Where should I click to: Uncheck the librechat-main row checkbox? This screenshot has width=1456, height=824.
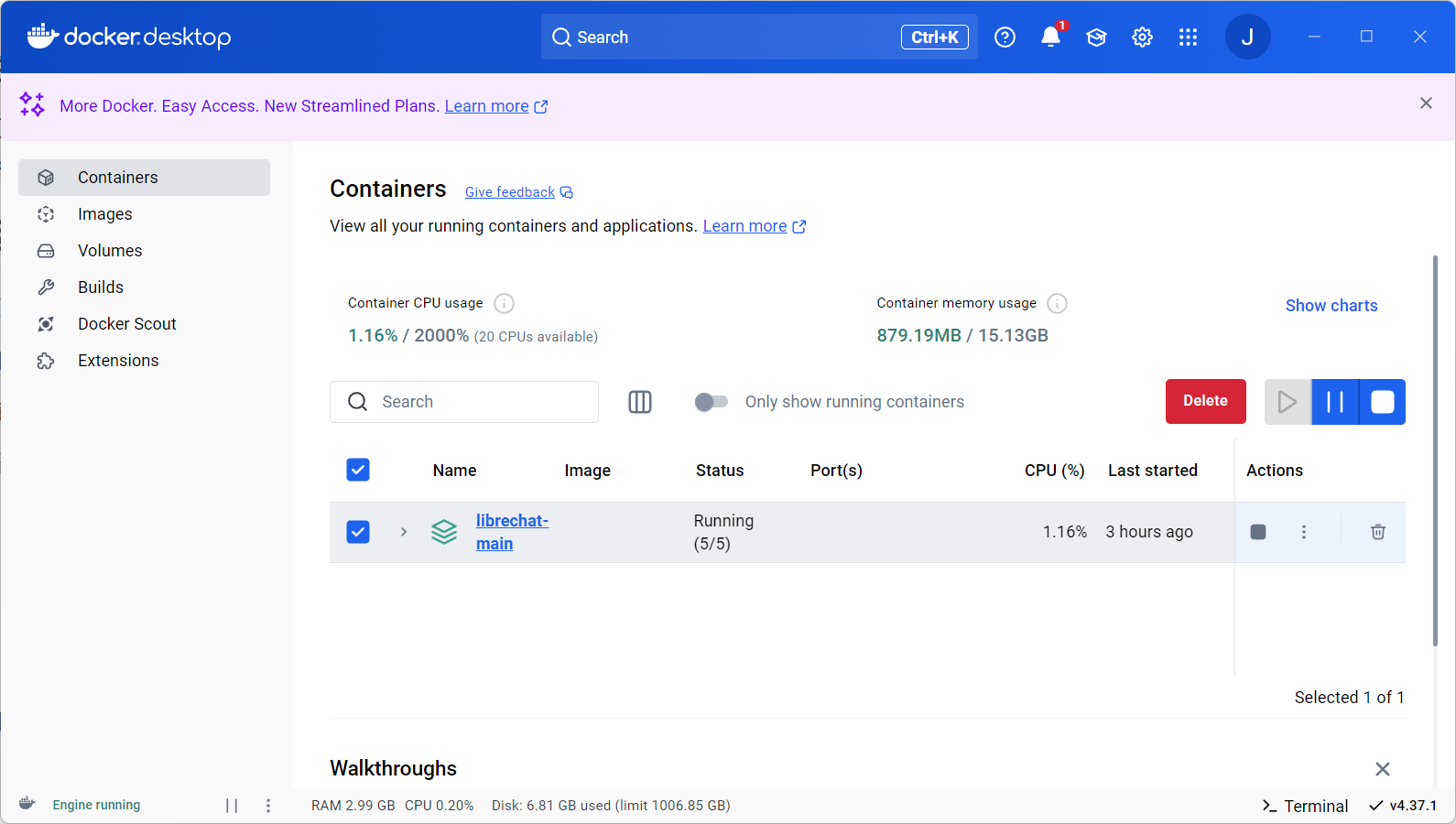coord(358,532)
